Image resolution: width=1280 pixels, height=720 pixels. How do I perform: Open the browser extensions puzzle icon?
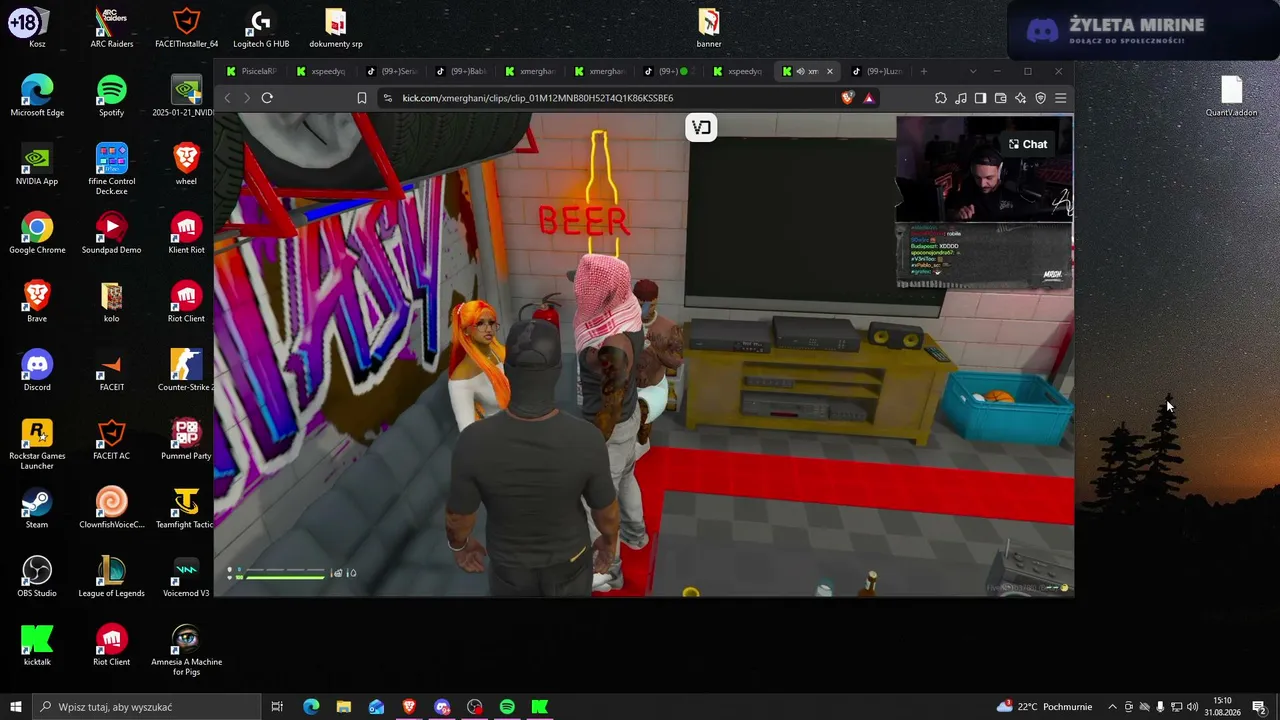click(941, 98)
